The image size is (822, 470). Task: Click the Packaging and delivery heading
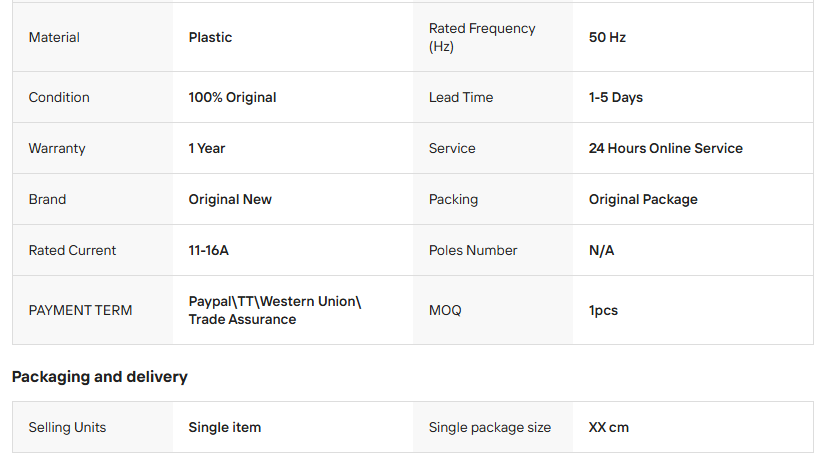[100, 377]
